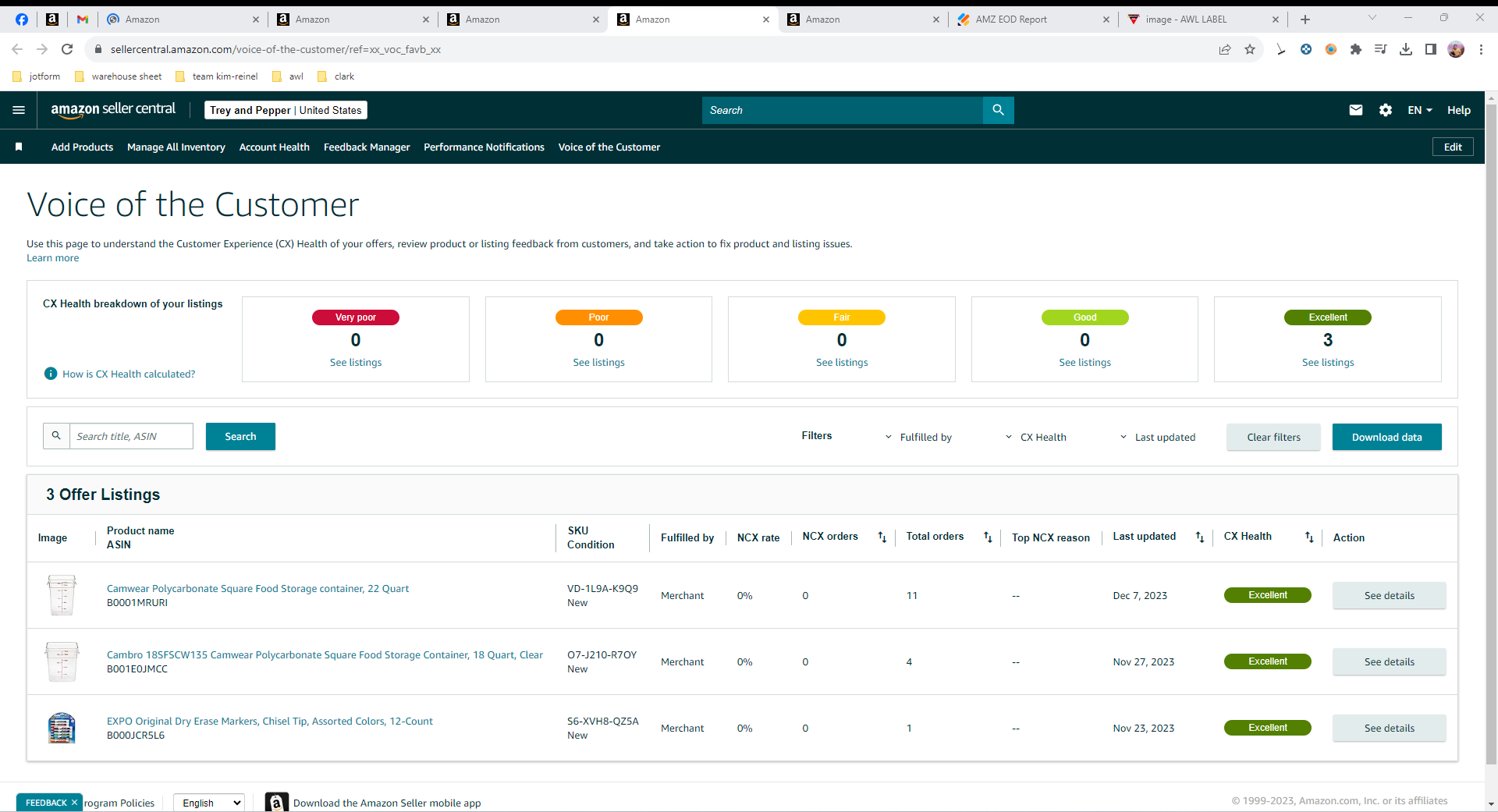Open a new browser tab with plus icon
Viewport: 1498px width, 812px height.
(x=1305, y=20)
